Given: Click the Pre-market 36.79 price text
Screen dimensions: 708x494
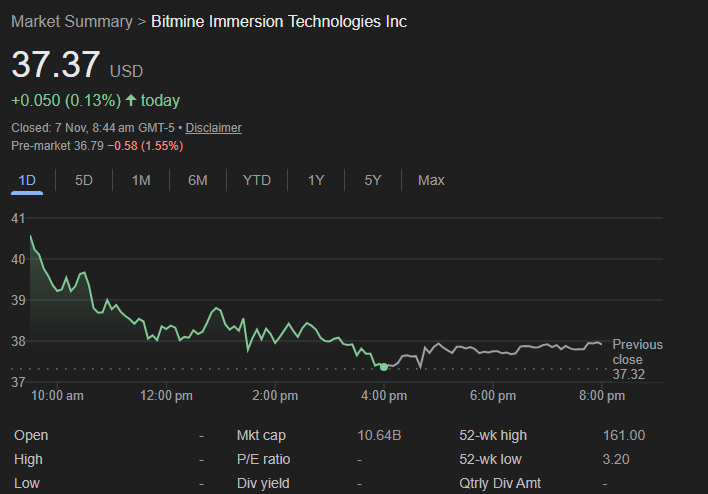Looking at the screenshot, I should click(x=57, y=146).
